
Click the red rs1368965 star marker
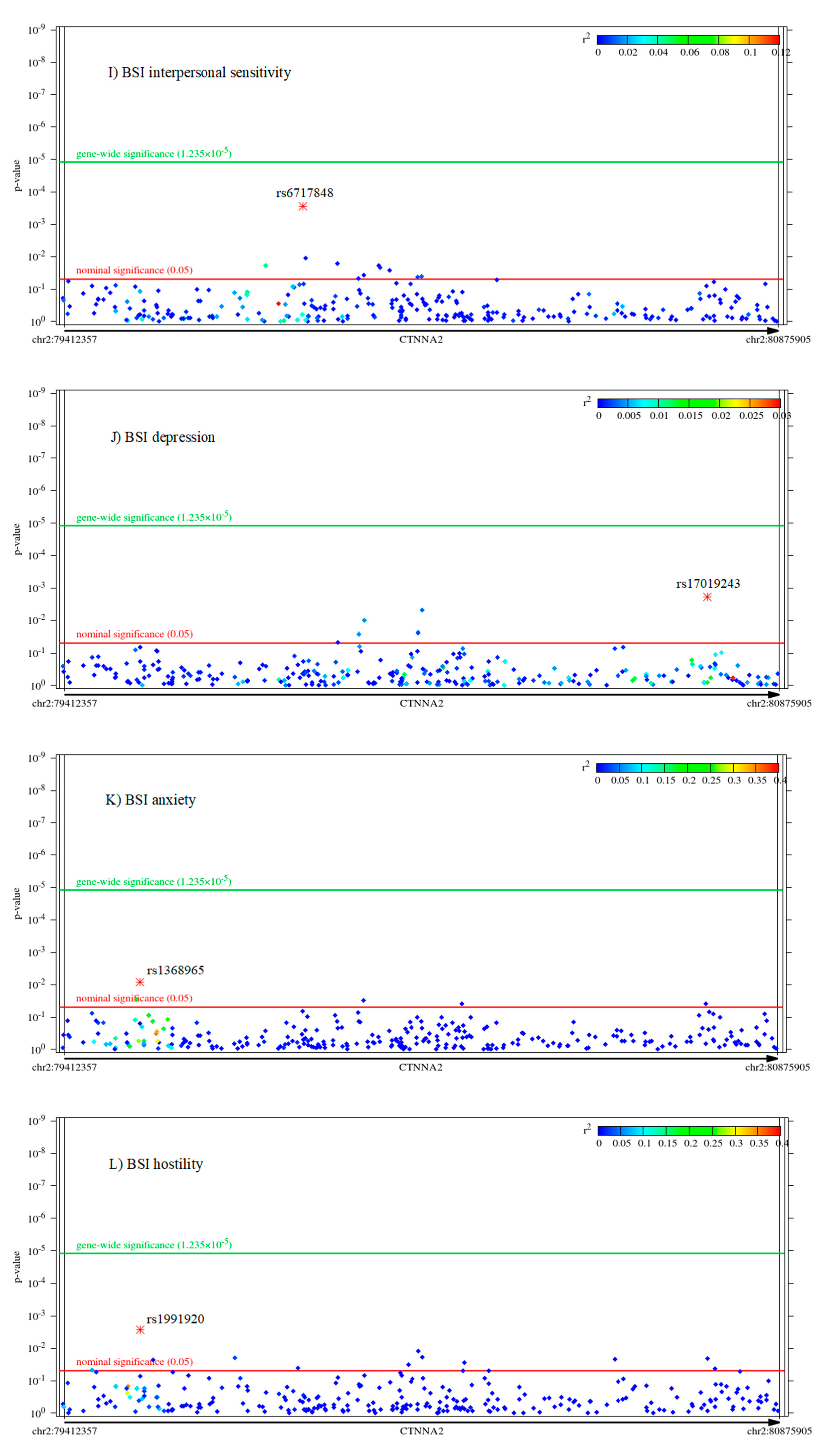[x=140, y=982]
